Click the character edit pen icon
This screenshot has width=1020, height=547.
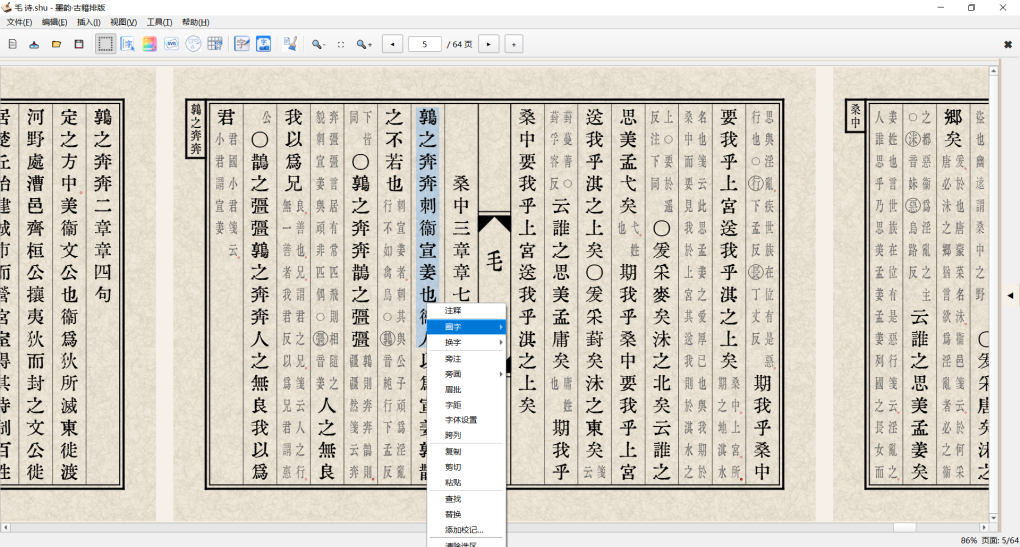coord(242,44)
